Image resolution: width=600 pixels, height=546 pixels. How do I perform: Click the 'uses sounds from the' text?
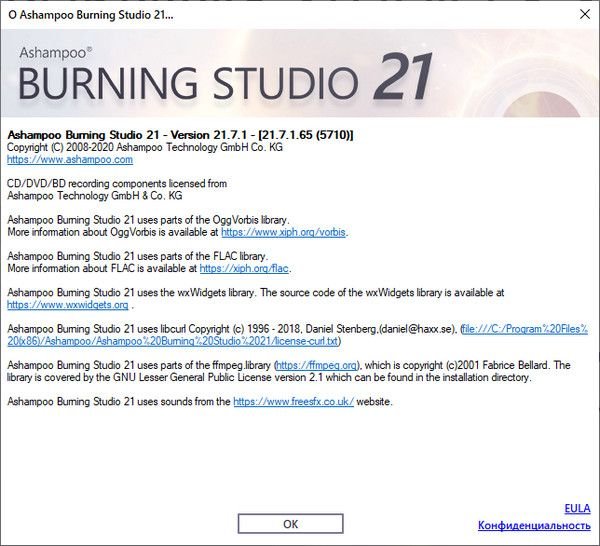pos(119,401)
